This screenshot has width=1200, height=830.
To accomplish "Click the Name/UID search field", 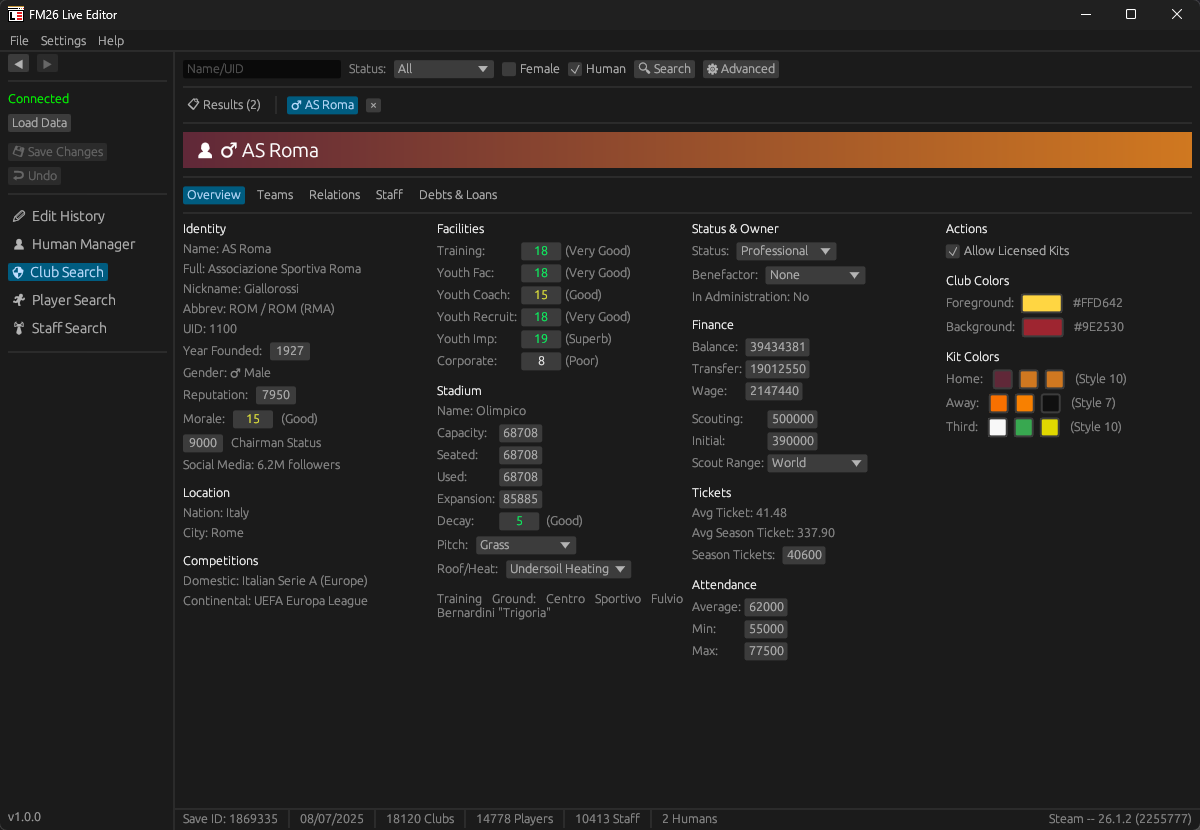I will [x=262, y=69].
